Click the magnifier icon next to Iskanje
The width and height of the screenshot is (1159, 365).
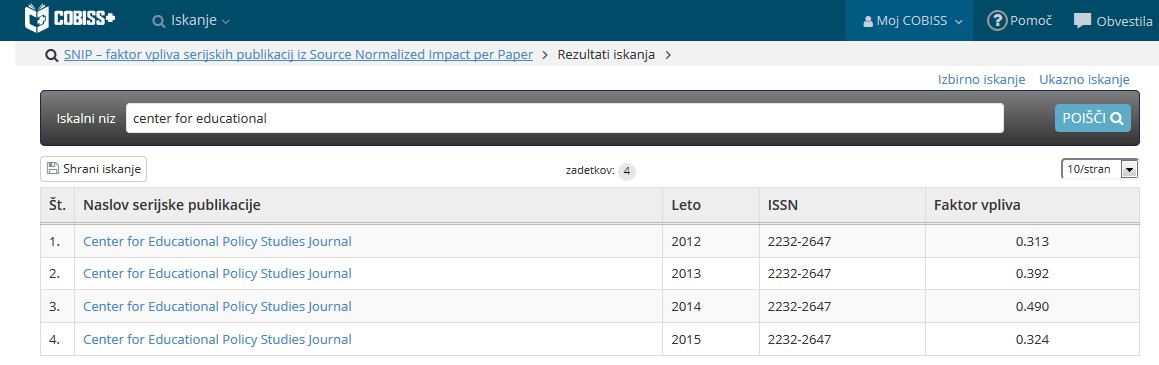click(158, 21)
